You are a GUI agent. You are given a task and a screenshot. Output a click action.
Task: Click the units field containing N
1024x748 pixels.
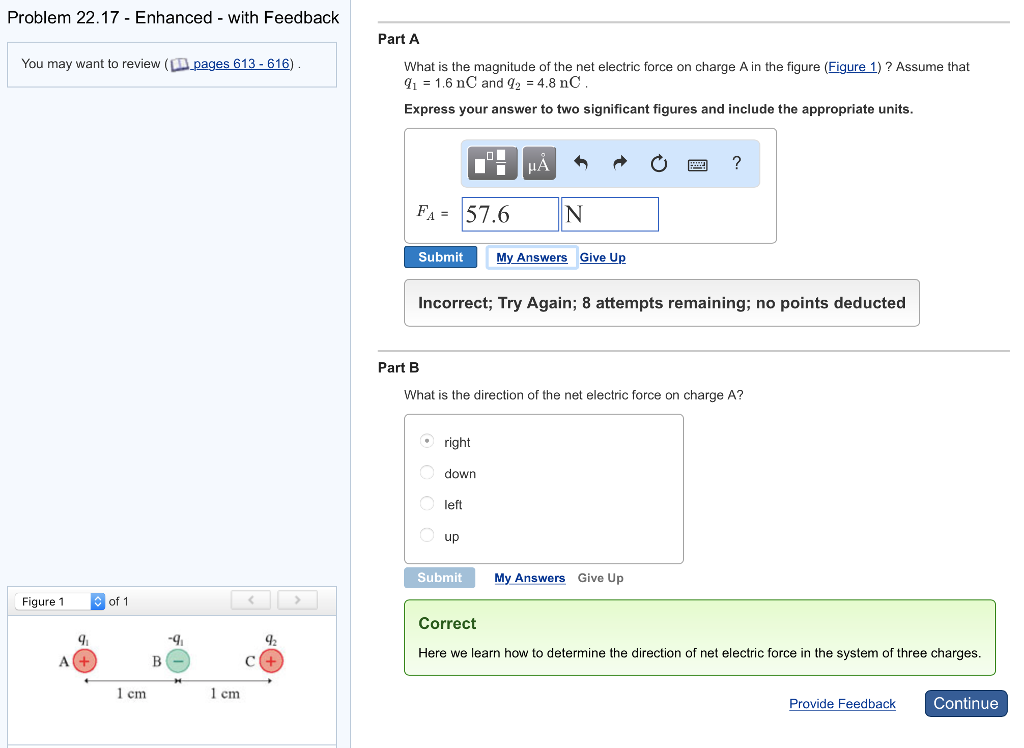(610, 214)
